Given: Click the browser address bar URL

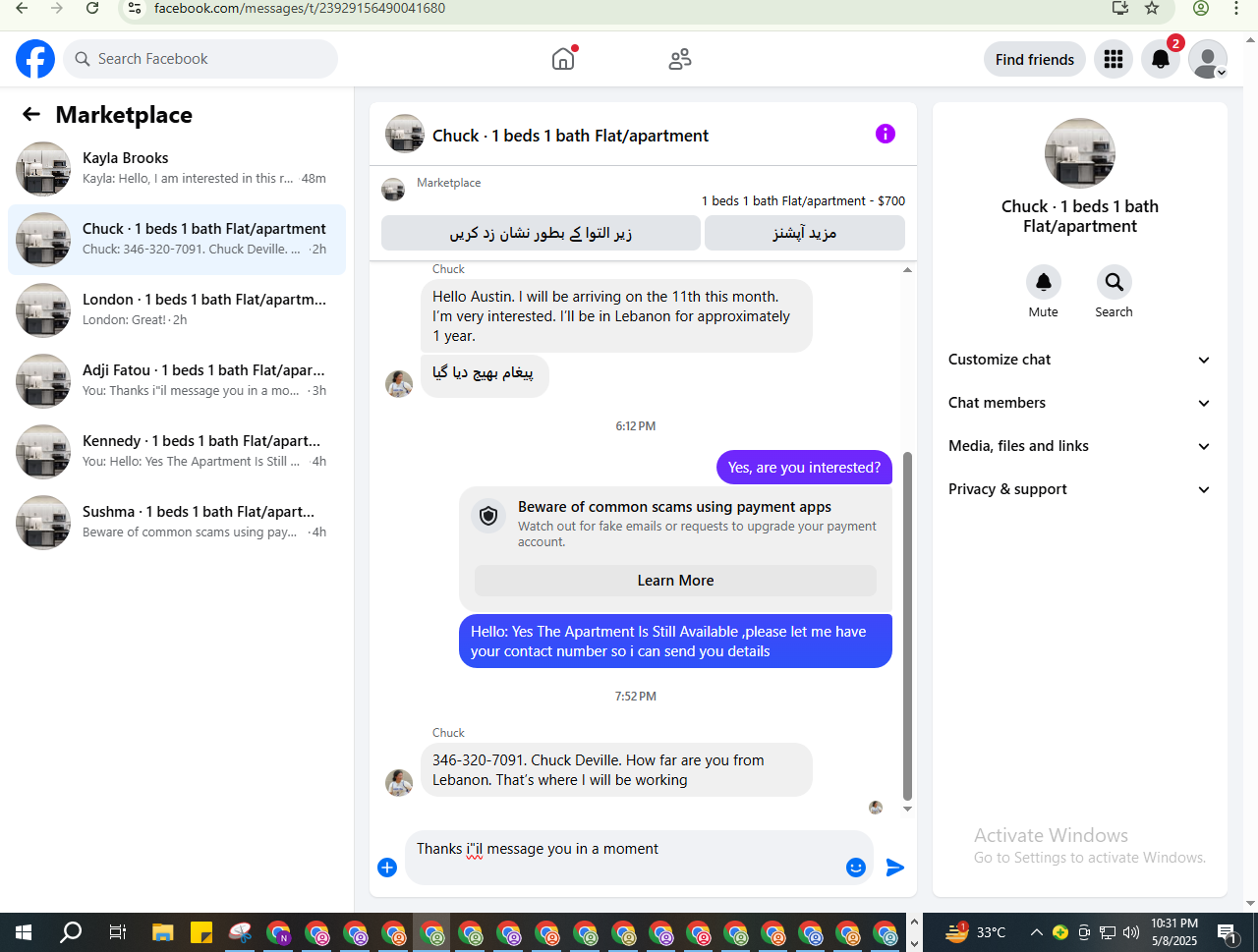Looking at the screenshot, I should (x=300, y=8).
